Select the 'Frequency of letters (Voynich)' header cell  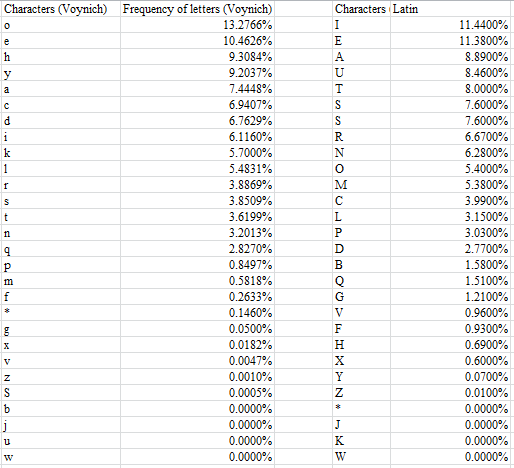point(197,9)
